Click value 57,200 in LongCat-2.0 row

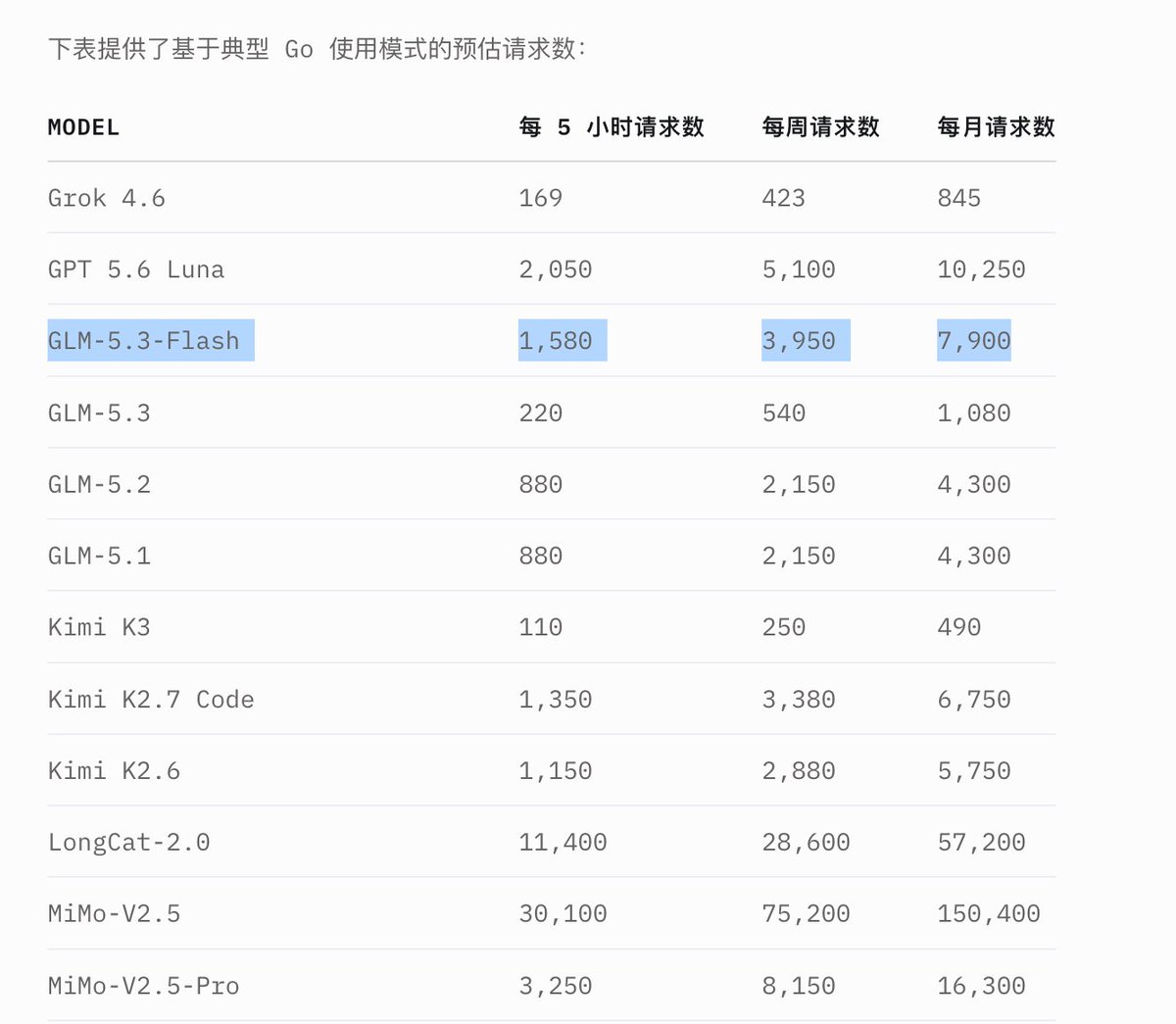981,843
